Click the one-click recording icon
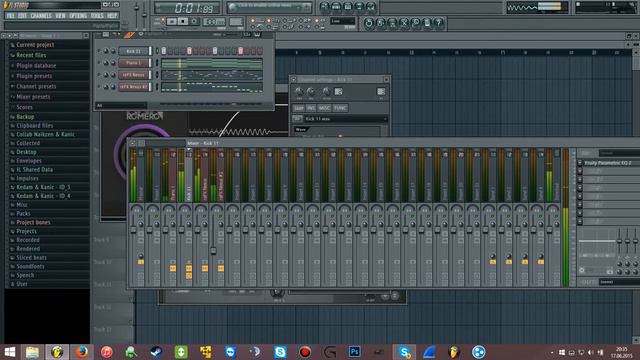640x360 pixels. [x=416, y=23]
